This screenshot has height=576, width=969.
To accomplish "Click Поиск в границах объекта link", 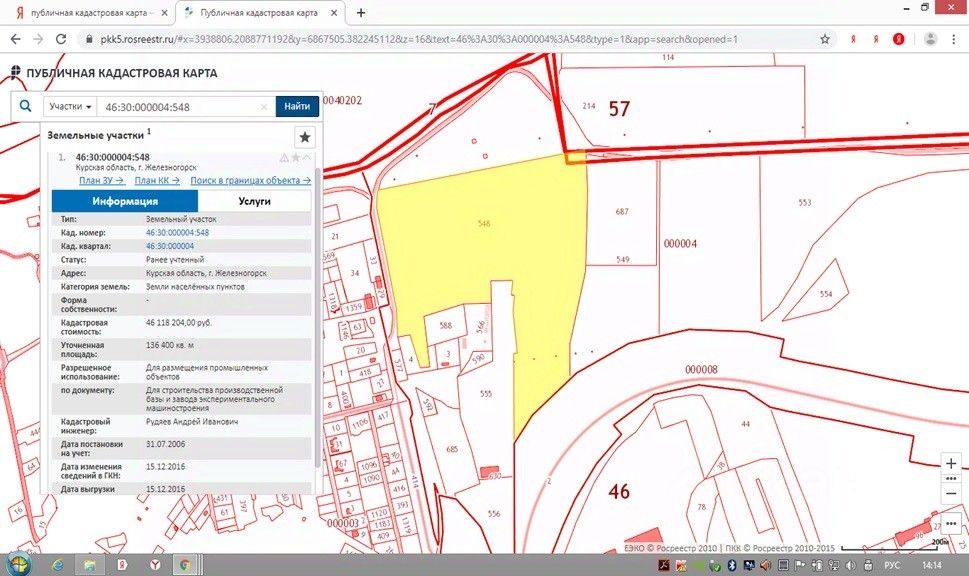I will point(250,180).
